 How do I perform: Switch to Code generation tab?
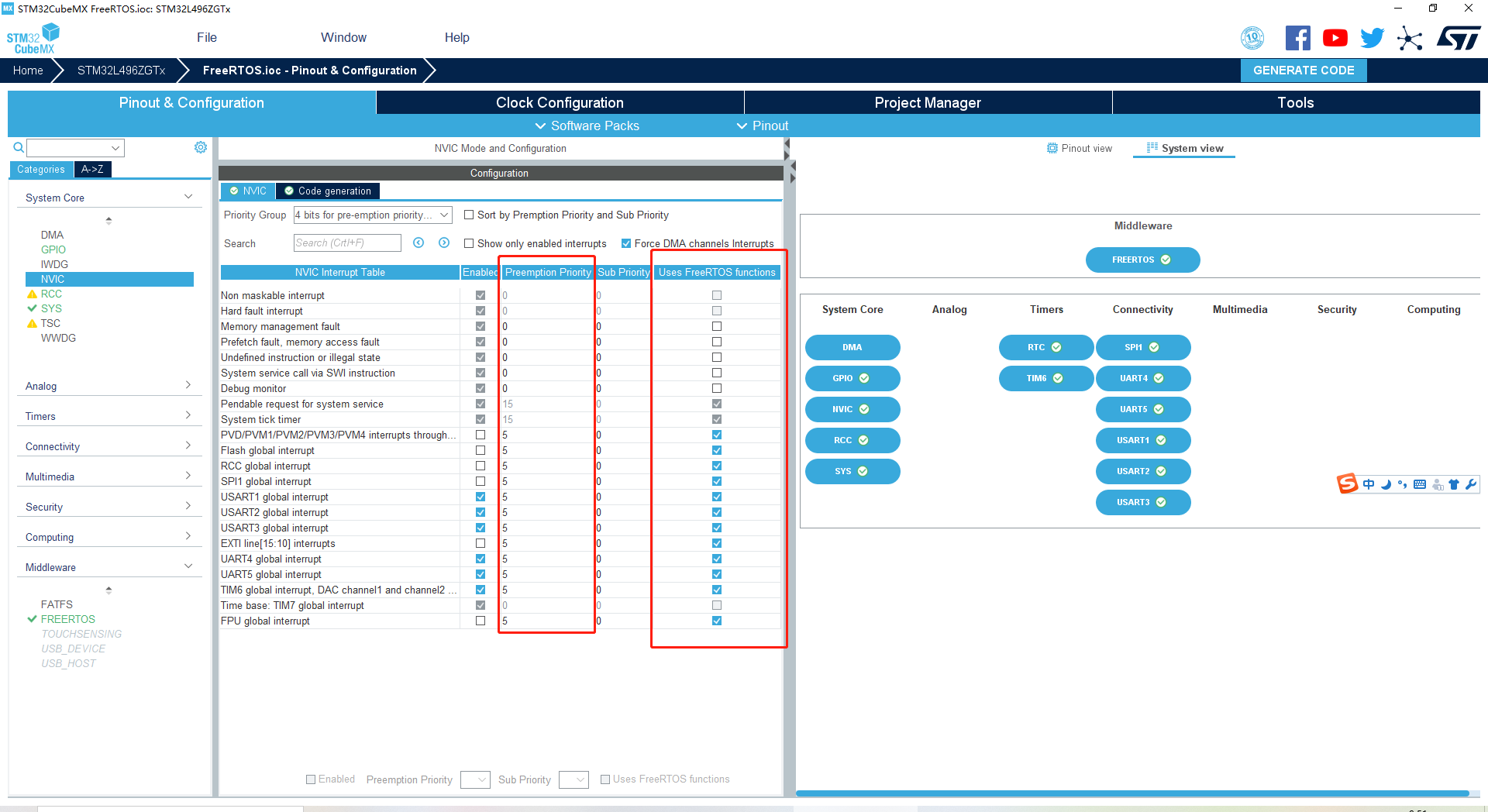click(328, 191)
